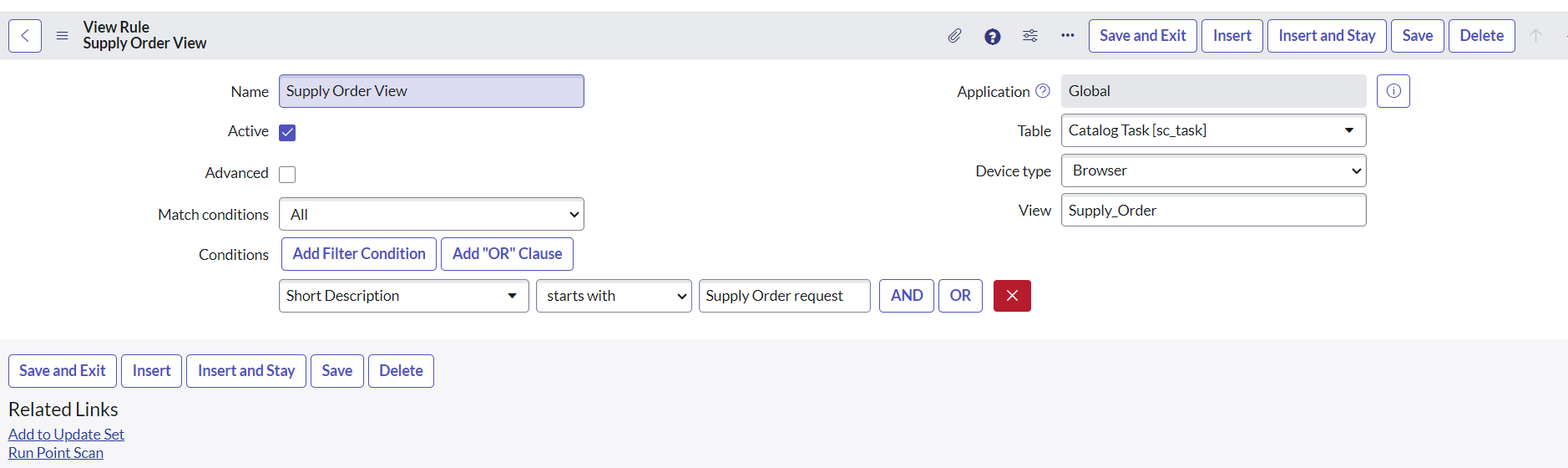Click the header Insert and Stay button
1568x468 pixels.
1327,36
